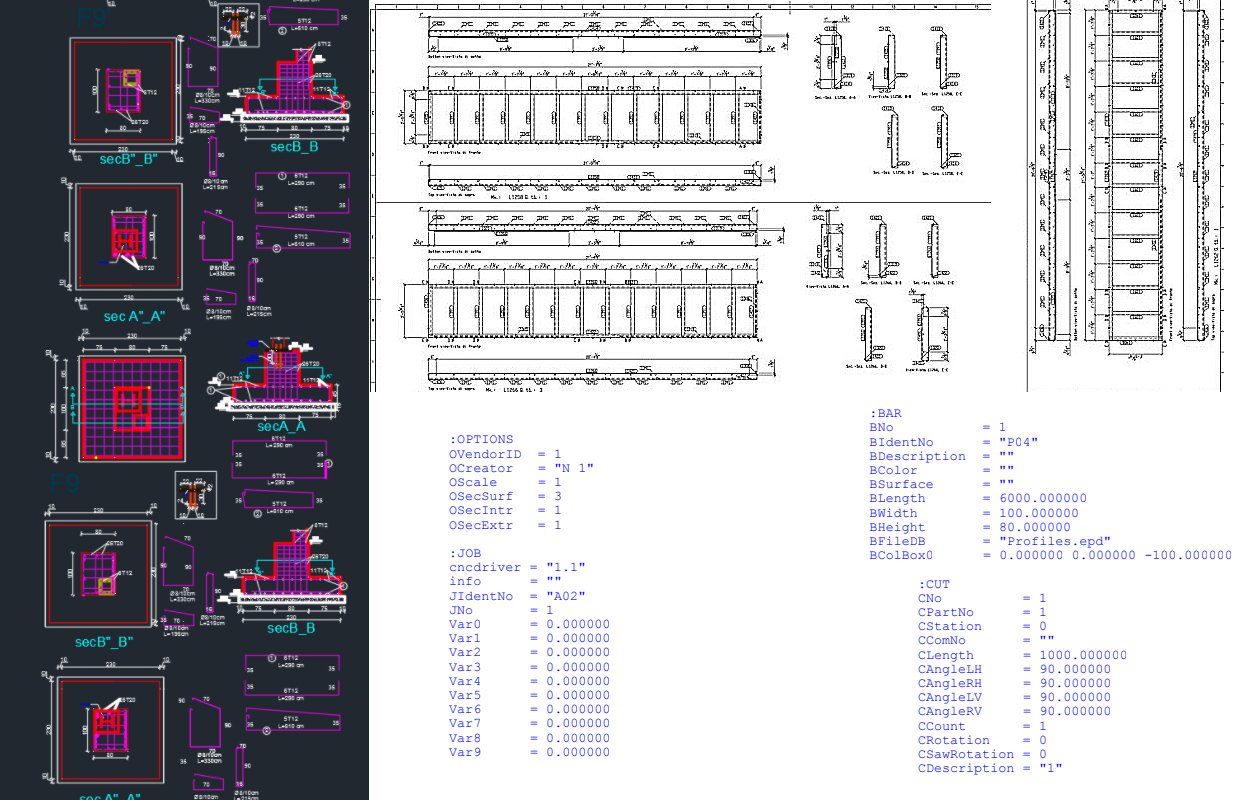
Task: Click the BColBox0 parameter label
Action: pyautogui.click(x=901, y=555)
